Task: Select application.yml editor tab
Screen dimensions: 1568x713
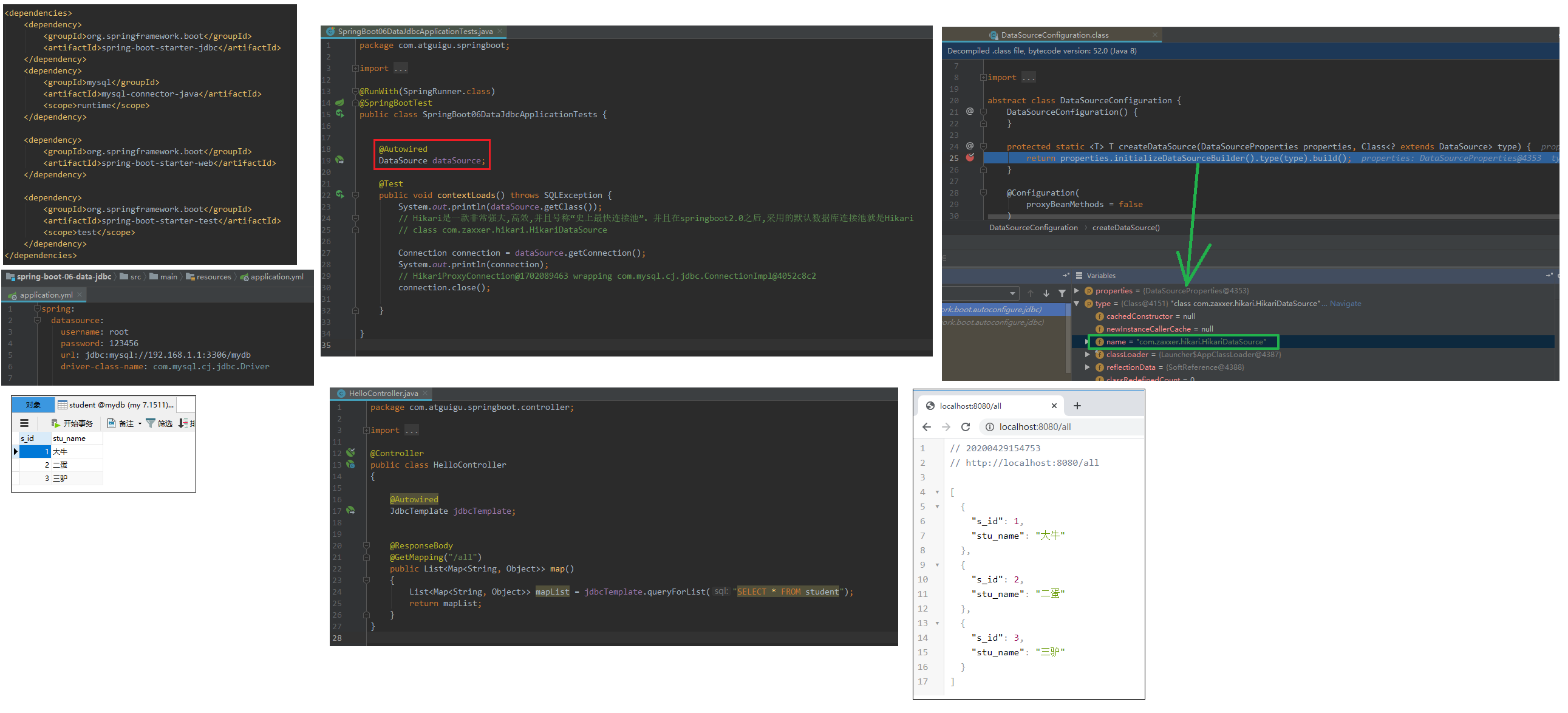Action: pyautogui.click(x=45, y=295)
